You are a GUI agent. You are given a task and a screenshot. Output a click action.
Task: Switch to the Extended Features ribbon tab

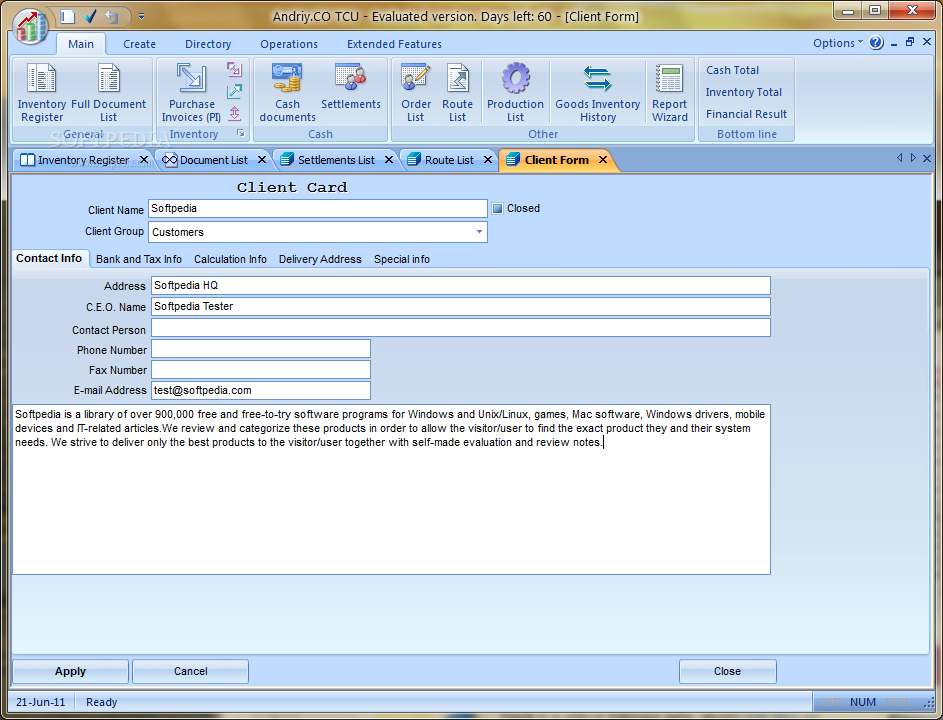[x=395, y=44]
